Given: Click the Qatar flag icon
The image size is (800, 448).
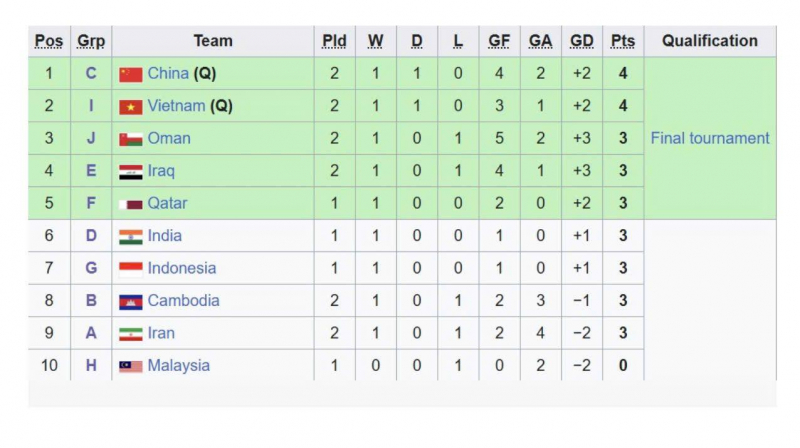Looking at the screenshot, I should coord(130,204).
